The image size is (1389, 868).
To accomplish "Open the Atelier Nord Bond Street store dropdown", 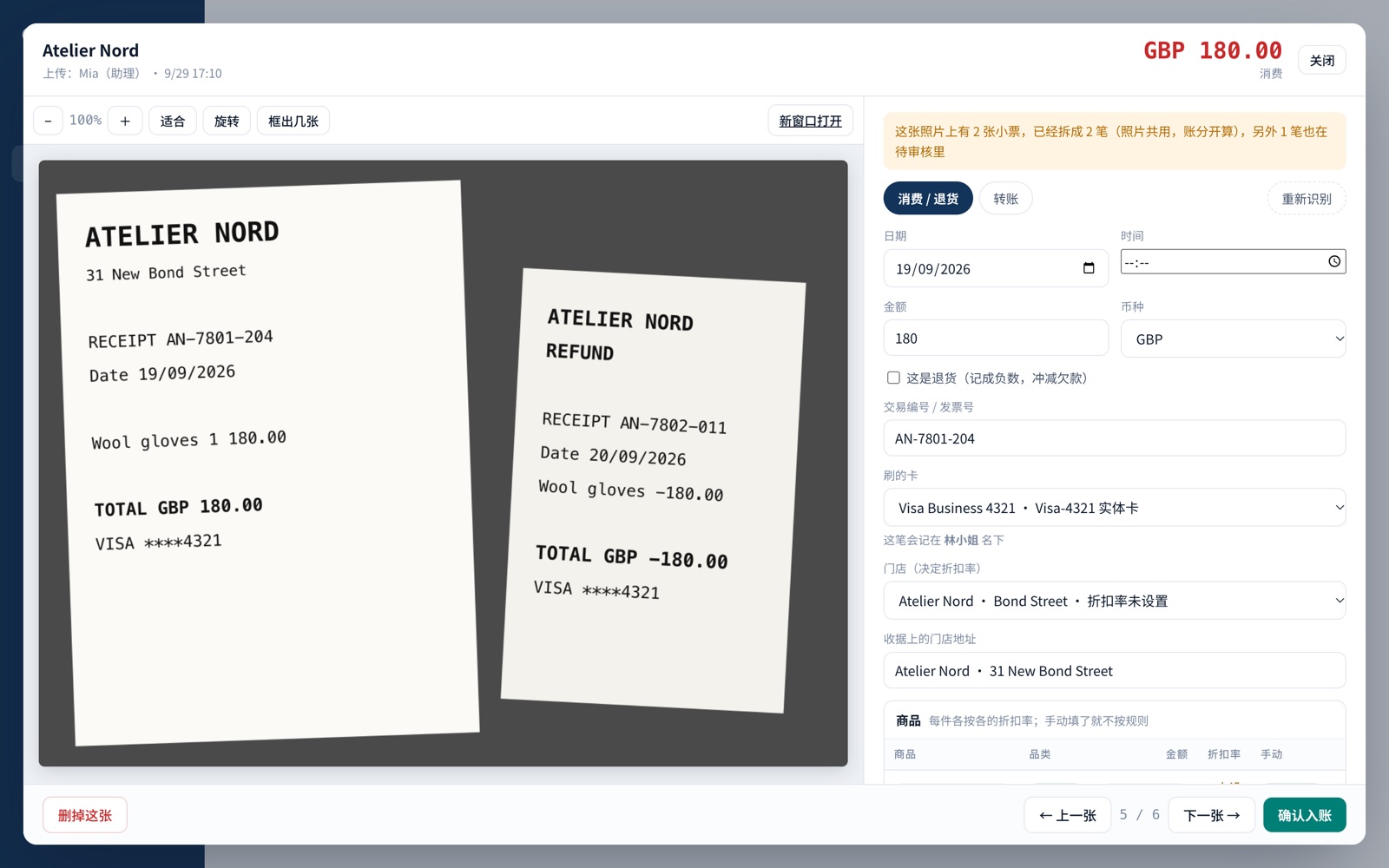I will [x=1115, y=601].
